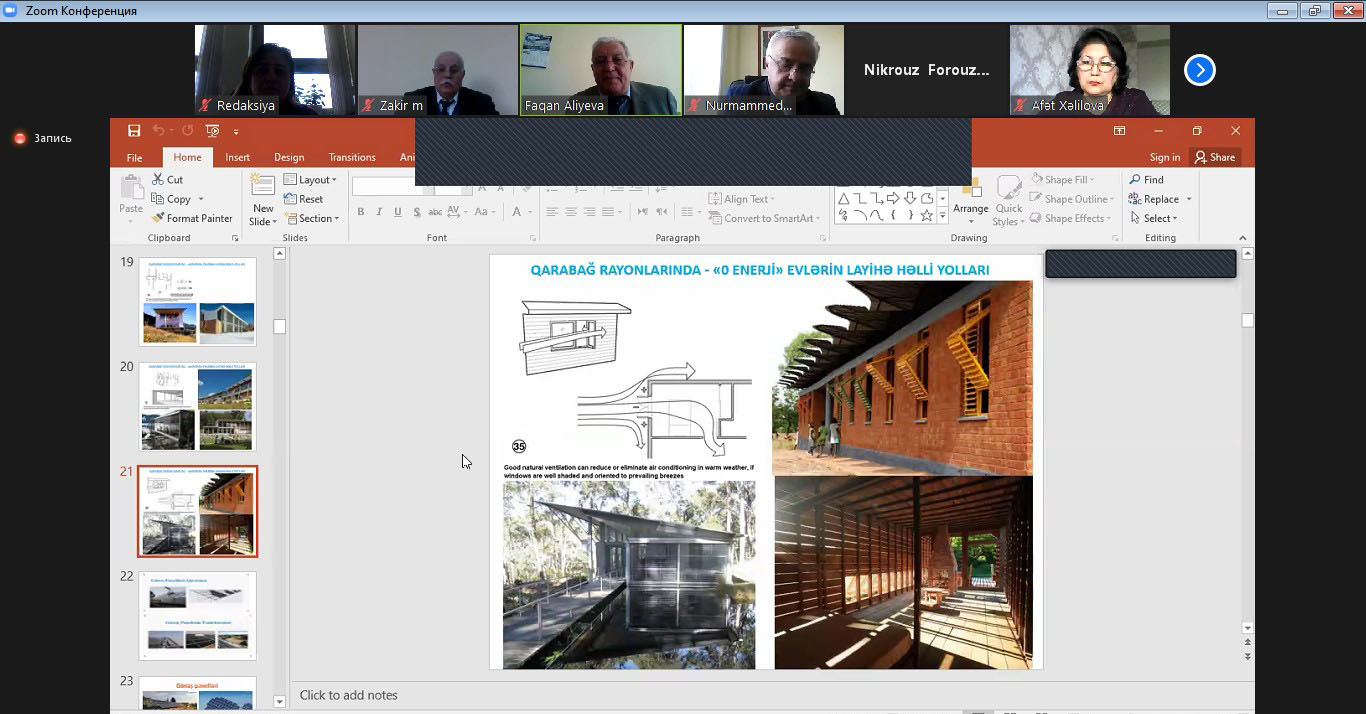Viewport: 1366px width, 714px height.
Task: Switch to the Design ribbon tab
Action: (289, 158)
